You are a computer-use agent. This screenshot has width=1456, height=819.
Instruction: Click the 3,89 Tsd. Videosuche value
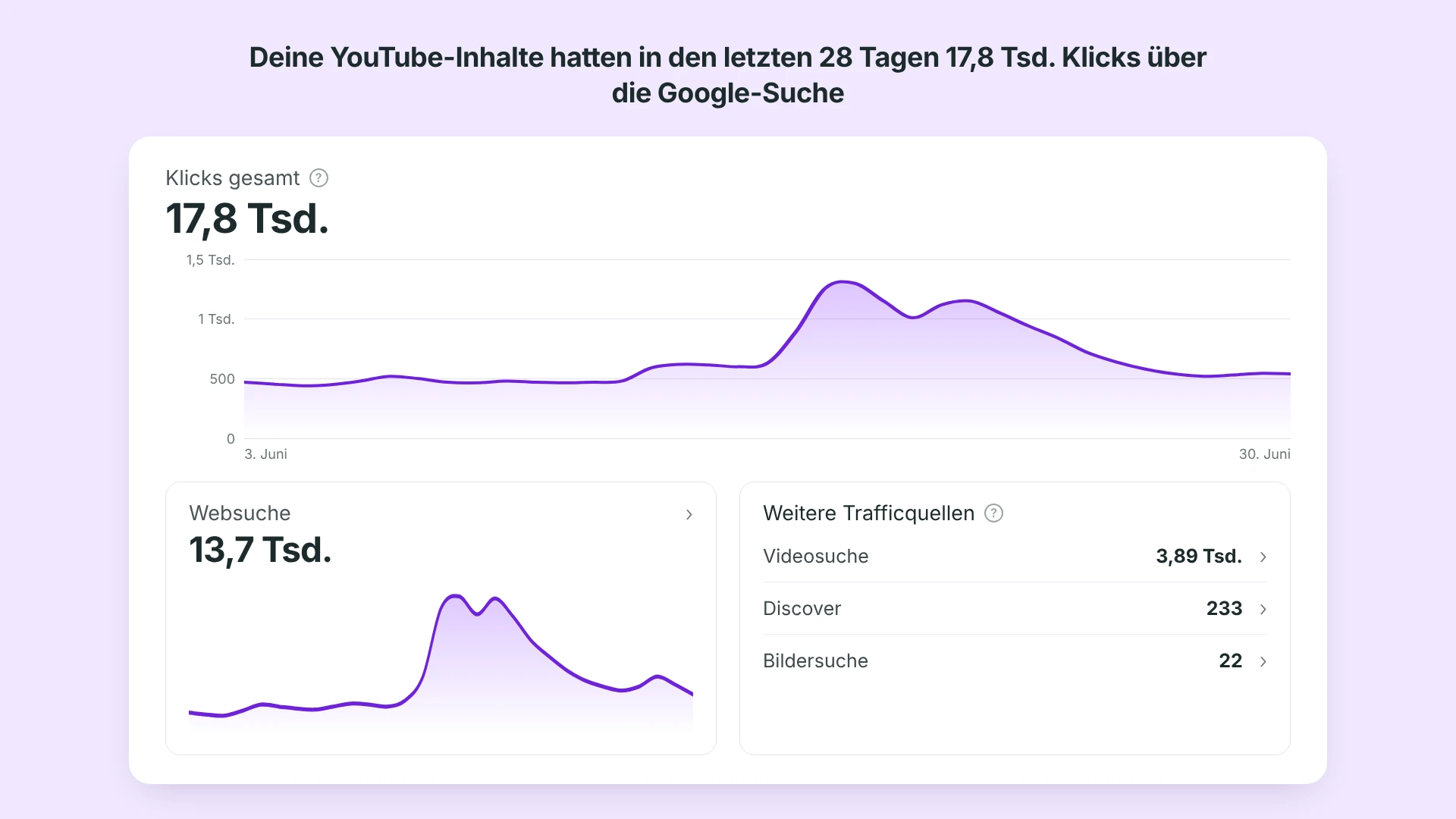[x=1199, y=557]
